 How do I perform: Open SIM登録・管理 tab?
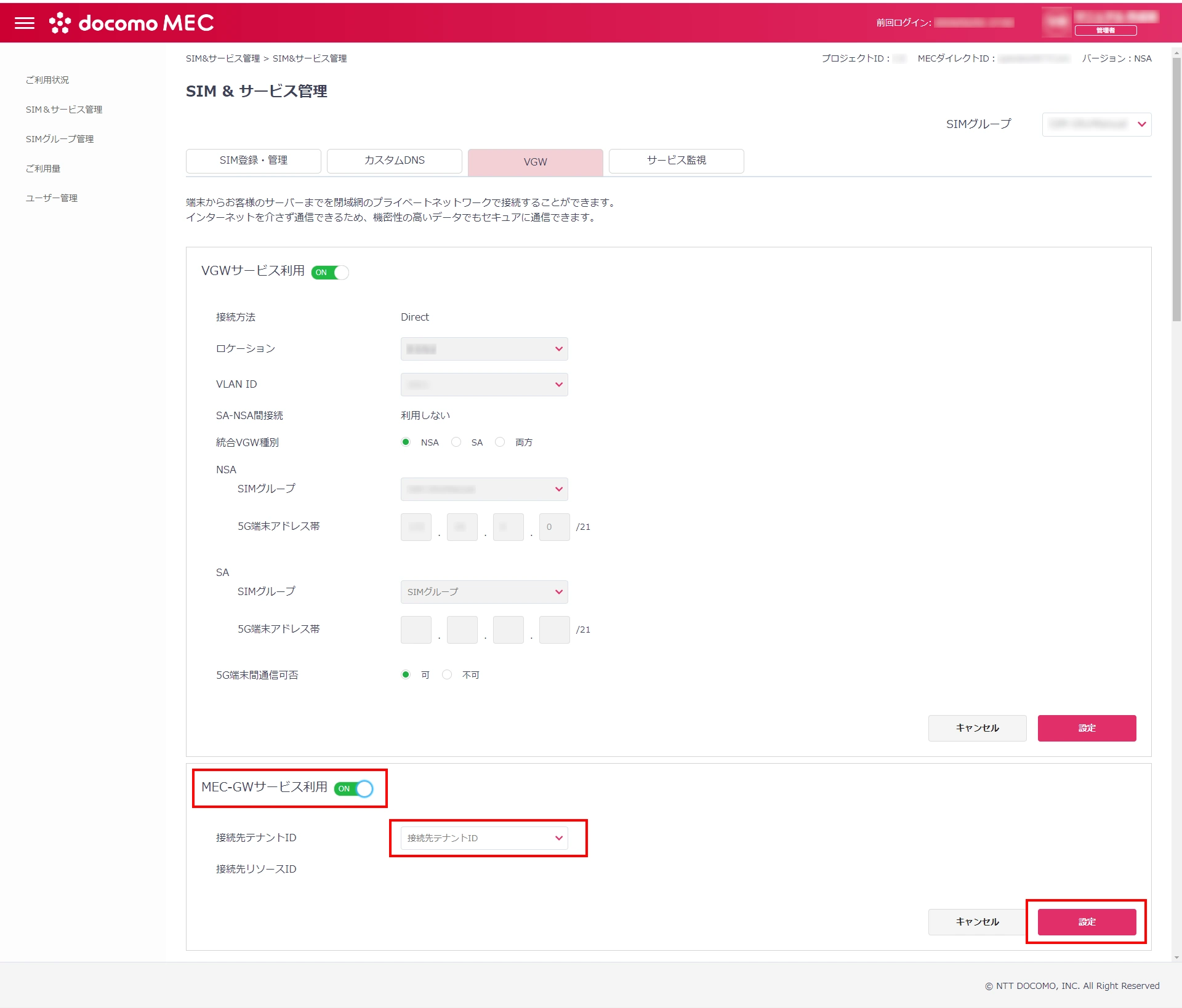point(253,161)
